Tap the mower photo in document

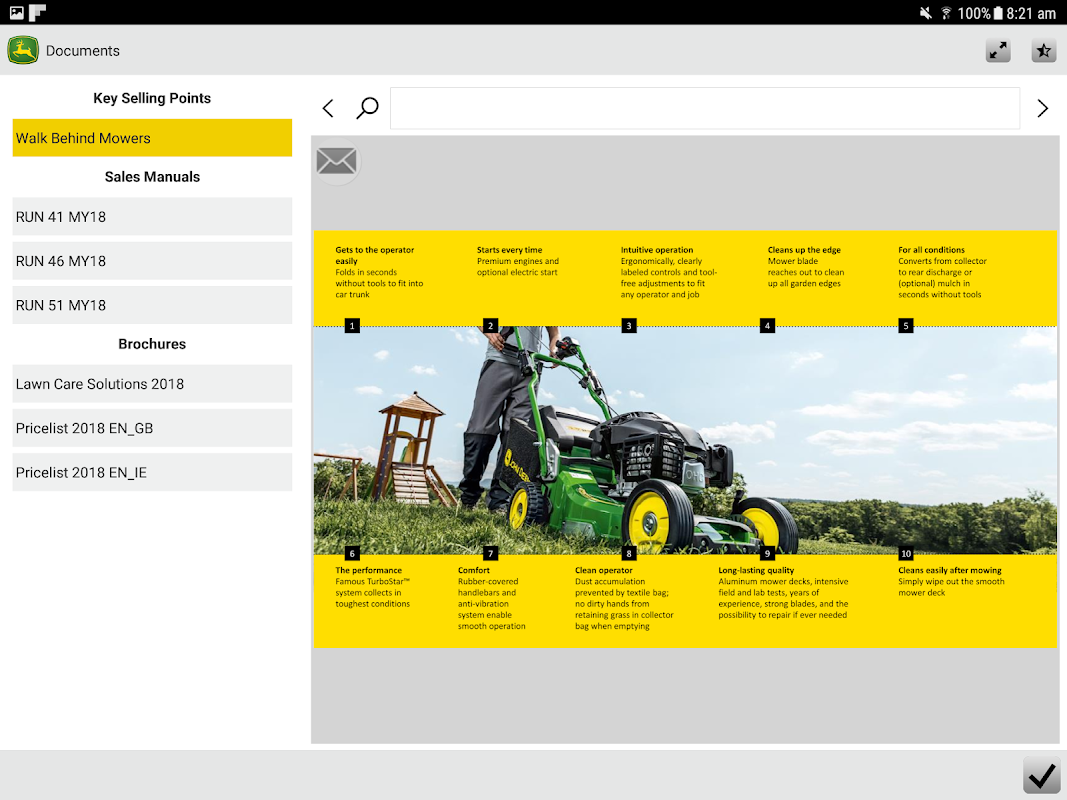pyautogui.click(x=685, y=440)
